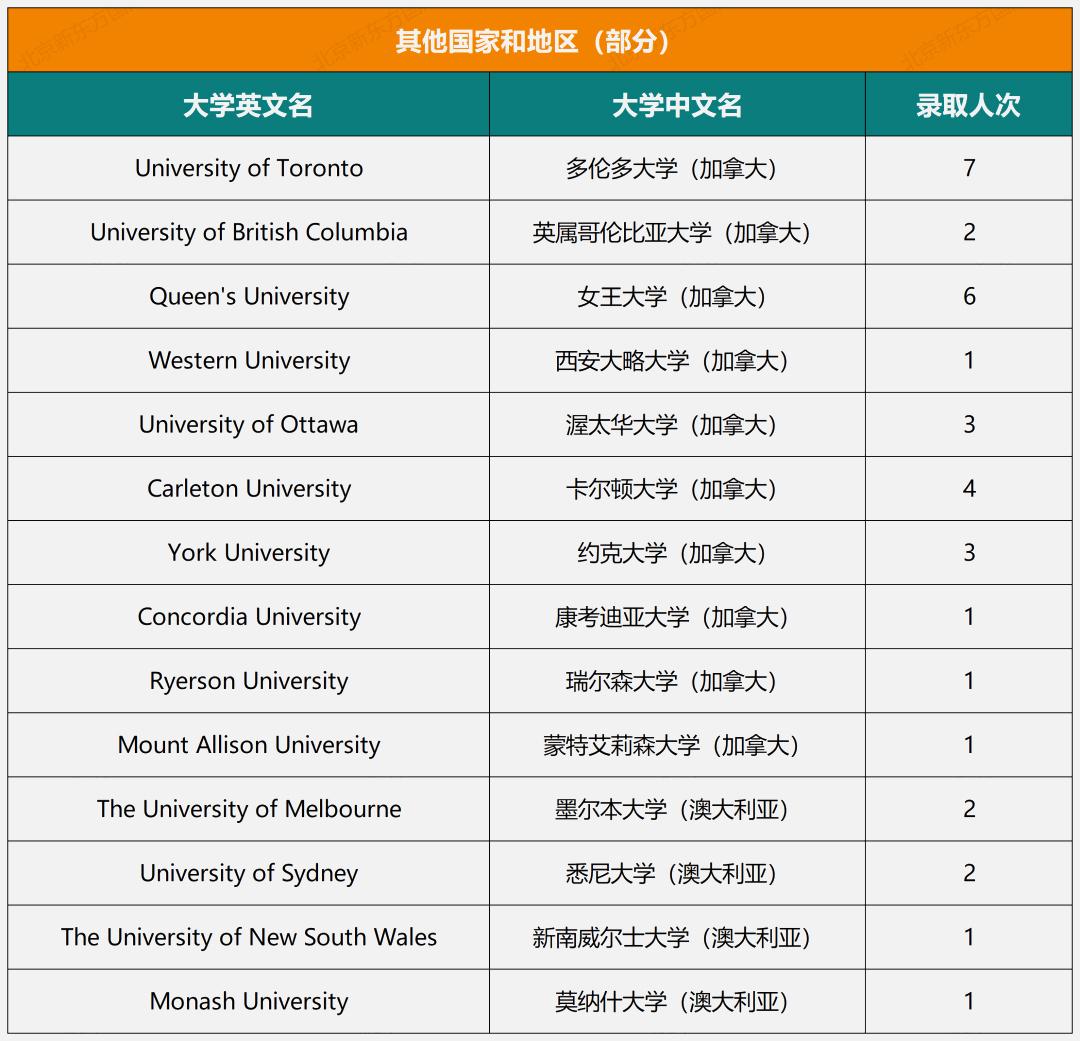The image size is (1080, 1041).
Task: Click 女王大学（加拿大） cell
Action: click(x=677, y=296)
